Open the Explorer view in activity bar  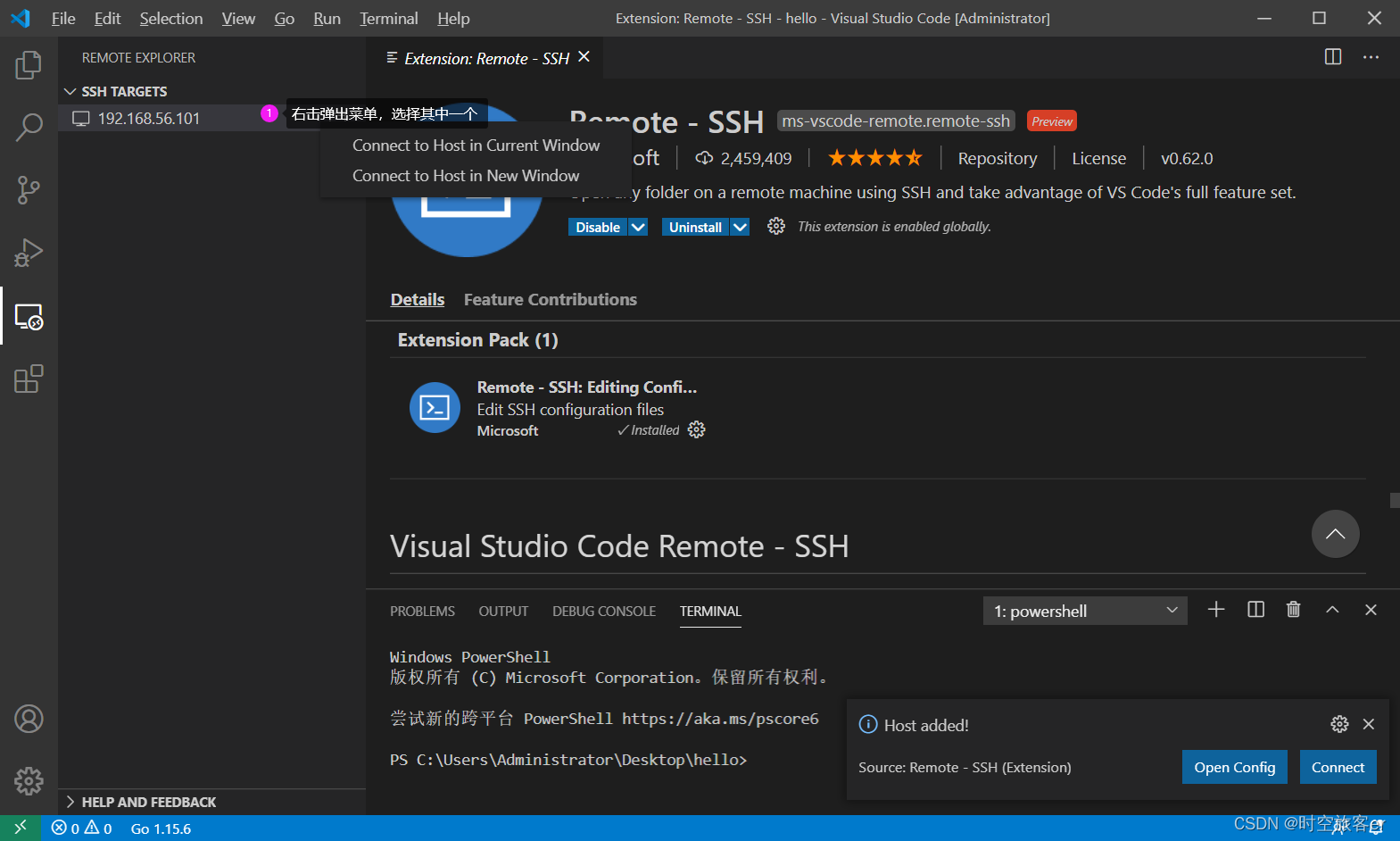coord(29,64)
